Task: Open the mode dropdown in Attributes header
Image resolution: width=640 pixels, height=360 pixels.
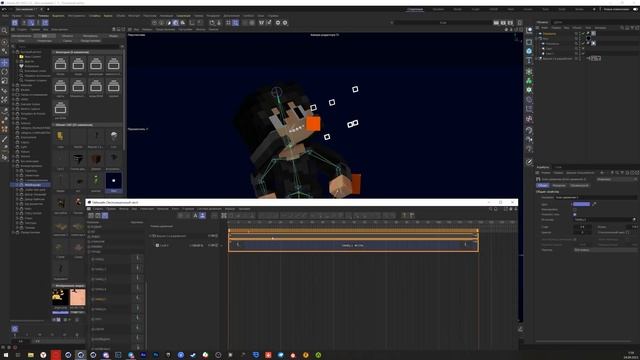Action: (x=616, y=179)
